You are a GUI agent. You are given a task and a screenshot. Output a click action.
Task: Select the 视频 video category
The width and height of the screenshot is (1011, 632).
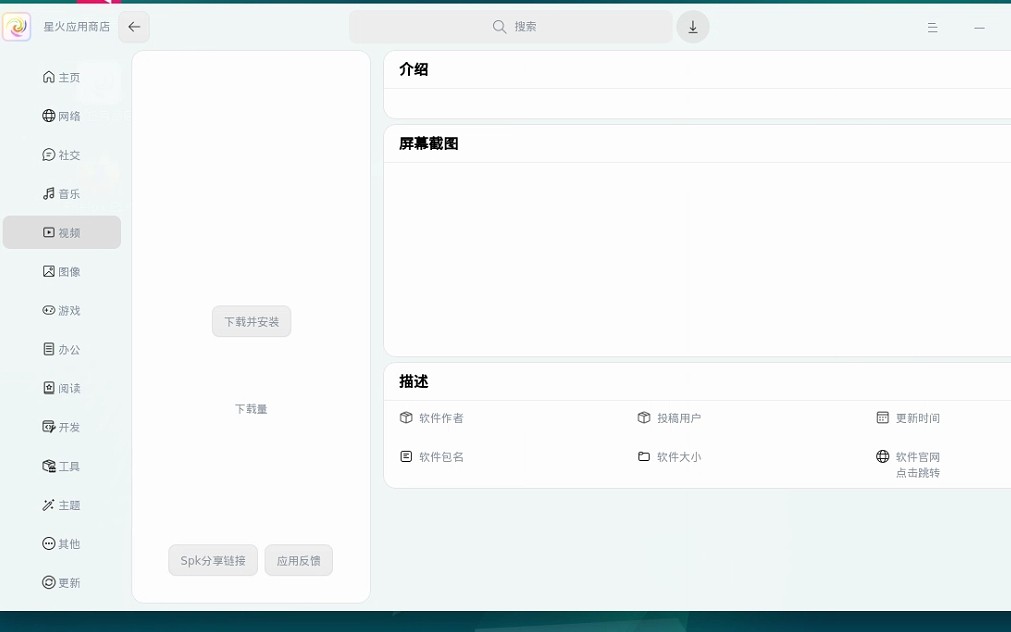coord(62,233)
